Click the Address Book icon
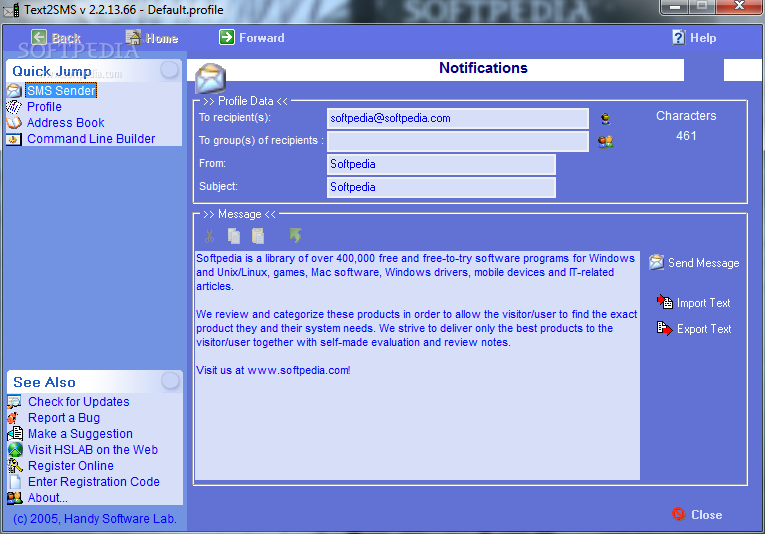The image size is (765, 534). point(14,123)
